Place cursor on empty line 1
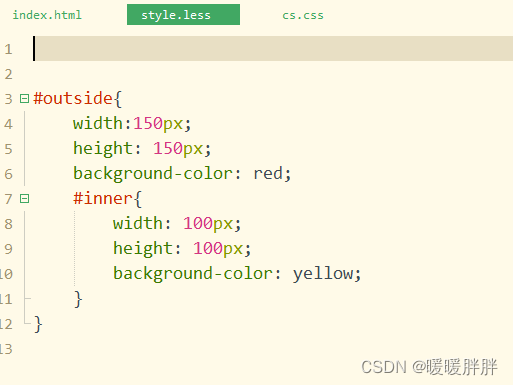This screenshot has width=513, height=385. point(273,49)
